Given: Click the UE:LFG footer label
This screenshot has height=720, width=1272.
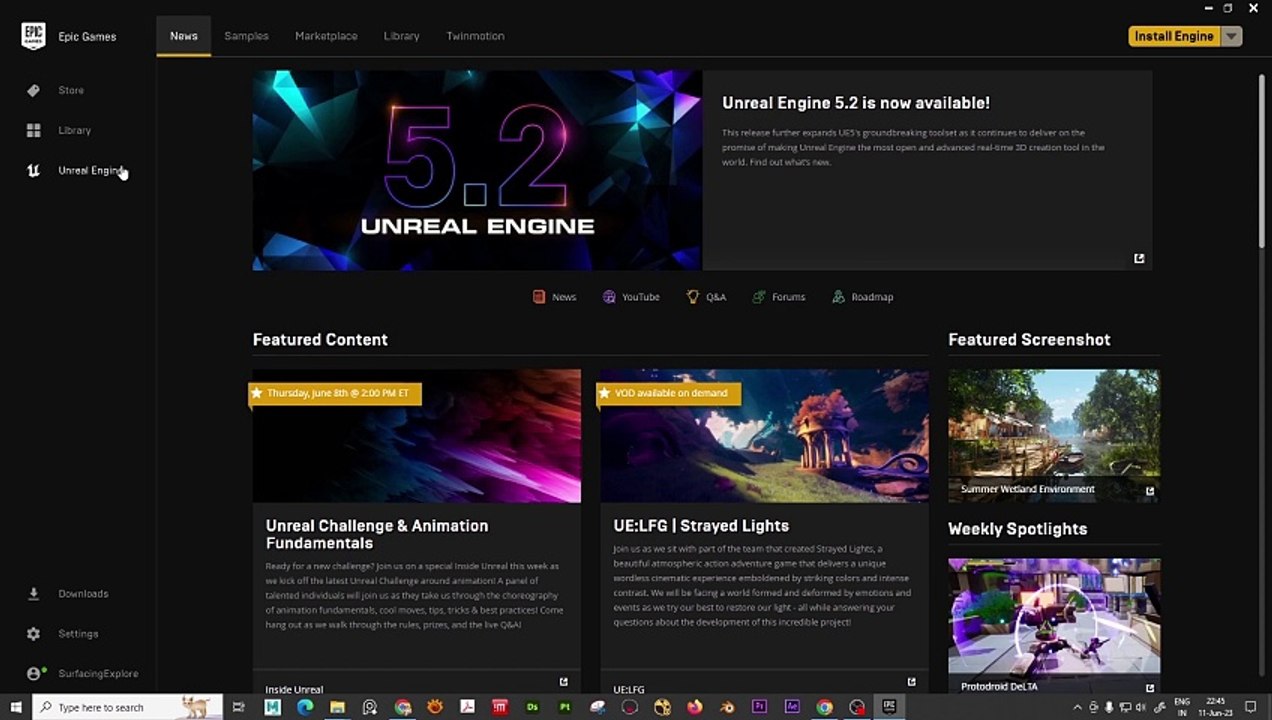Looking at the screenshot, I should tap(629, 689).
